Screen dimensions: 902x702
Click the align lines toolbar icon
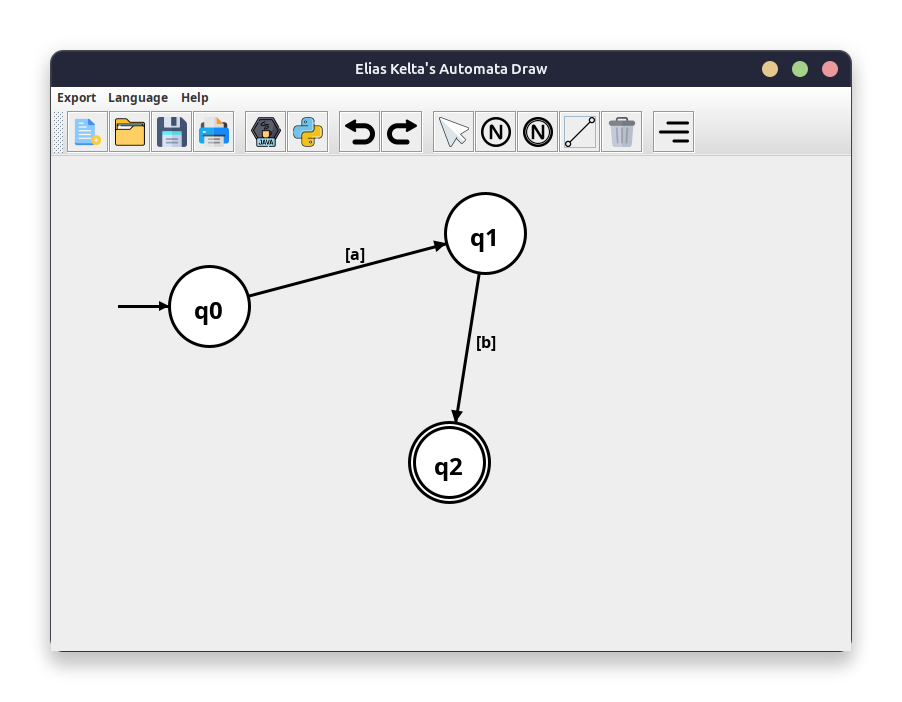click(674, 132)
